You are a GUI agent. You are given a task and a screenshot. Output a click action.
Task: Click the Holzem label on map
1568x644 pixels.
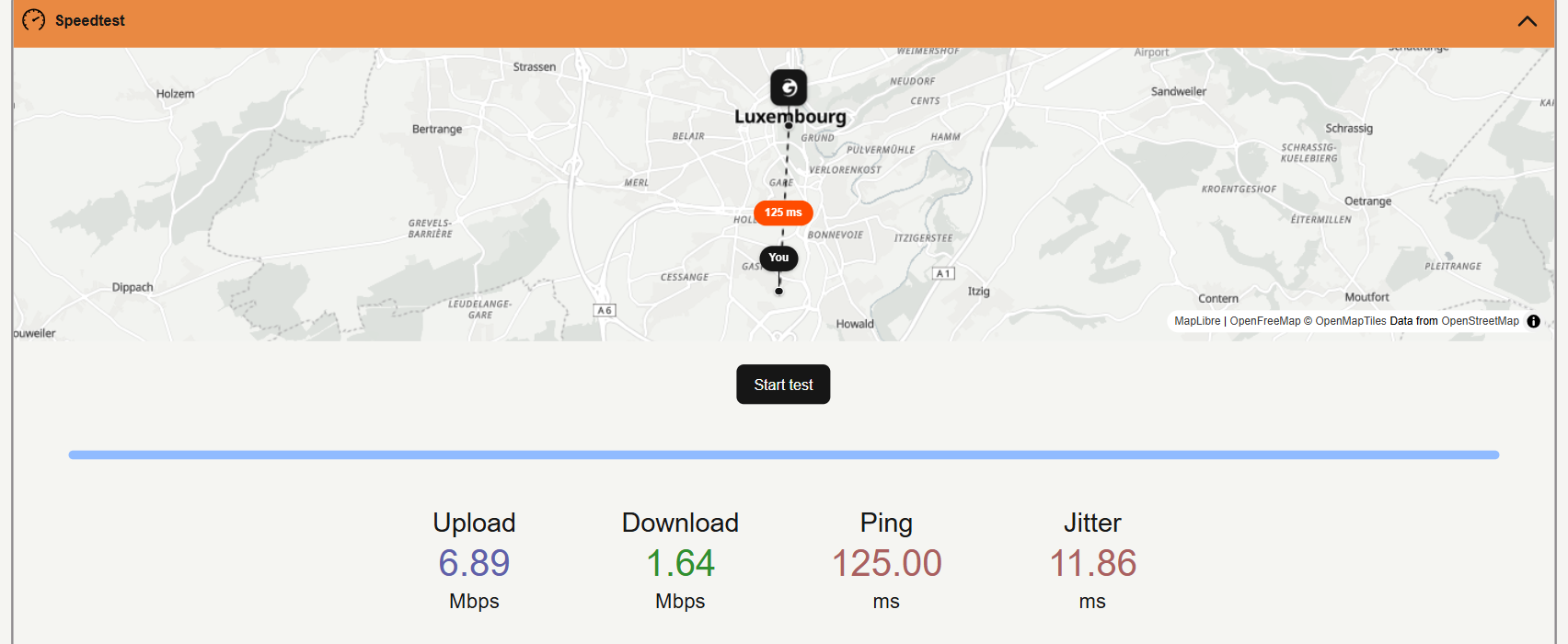[175, 94]
